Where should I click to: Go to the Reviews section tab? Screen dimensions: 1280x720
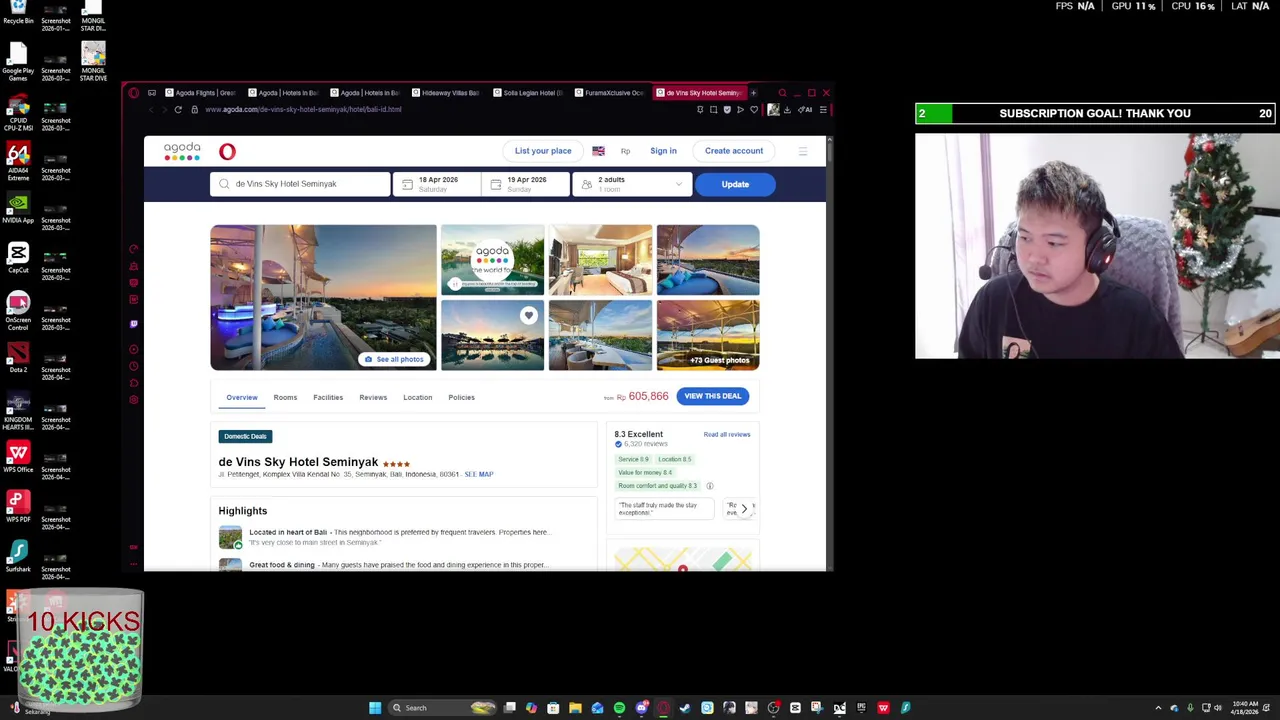pyautogui.click(x=373, y=397)
